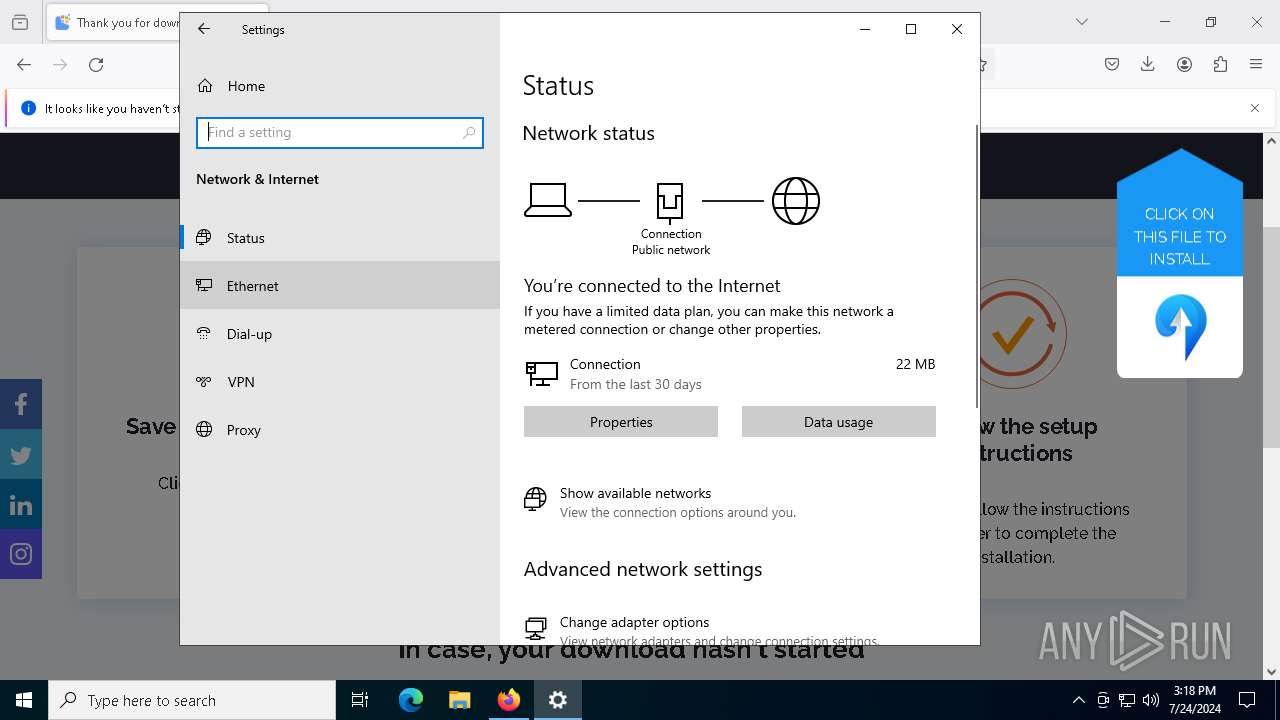Launch Microsoft Edge from taskbar

pos(411,700)
